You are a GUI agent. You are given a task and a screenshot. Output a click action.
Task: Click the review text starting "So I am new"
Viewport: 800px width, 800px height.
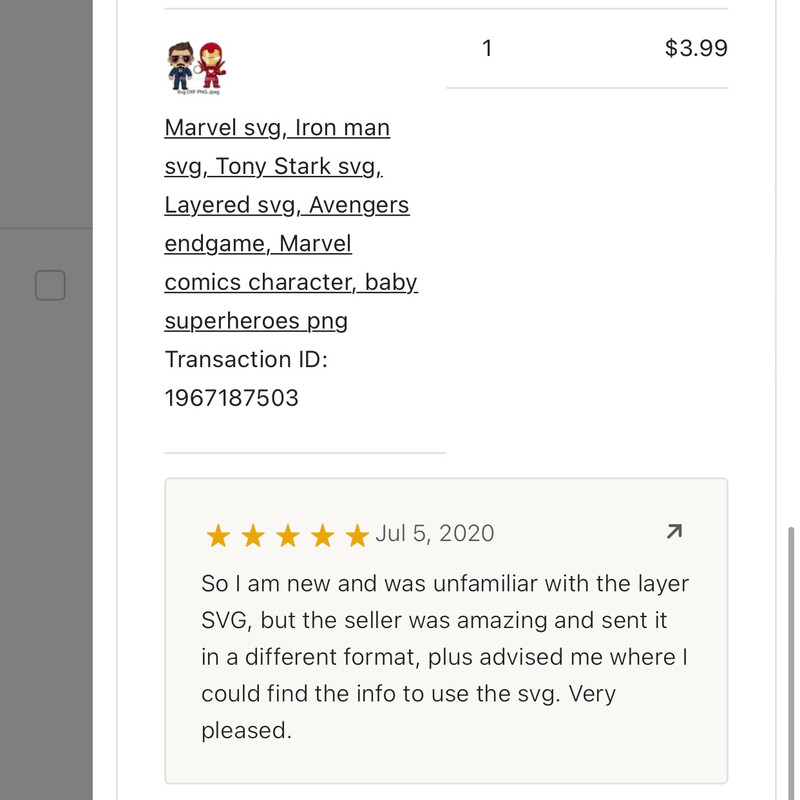445,583
